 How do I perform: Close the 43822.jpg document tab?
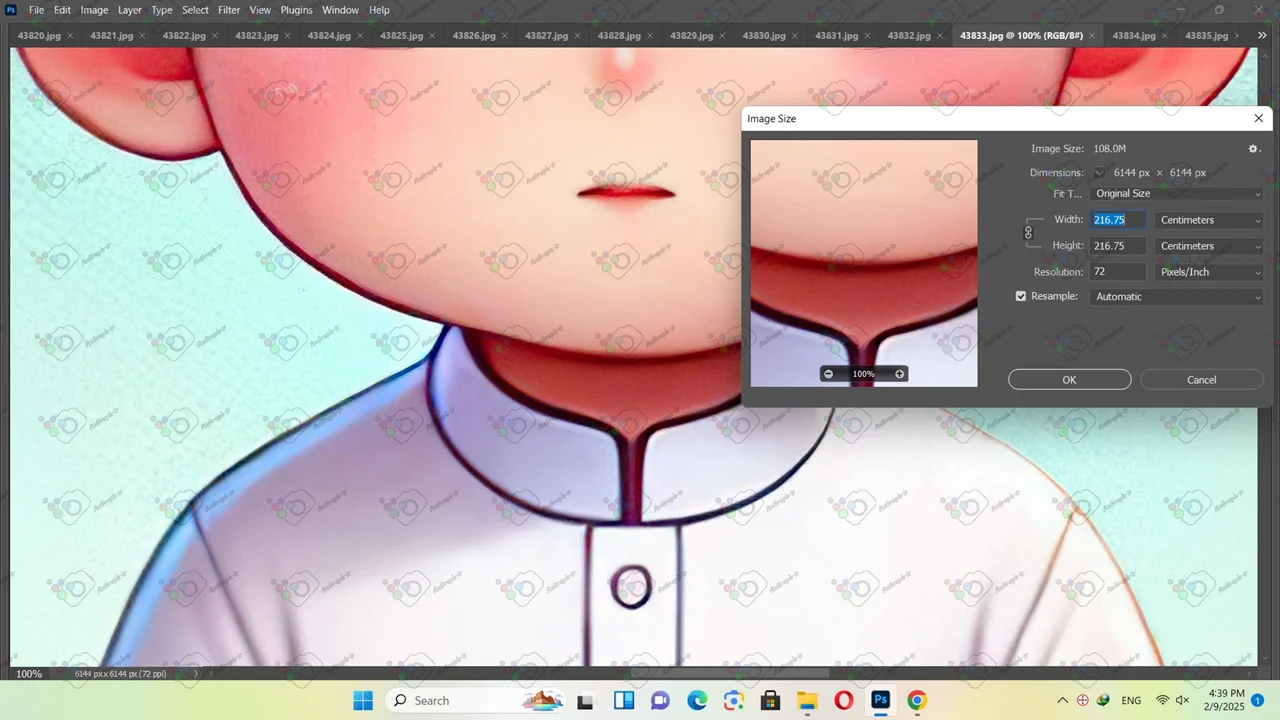214,36
